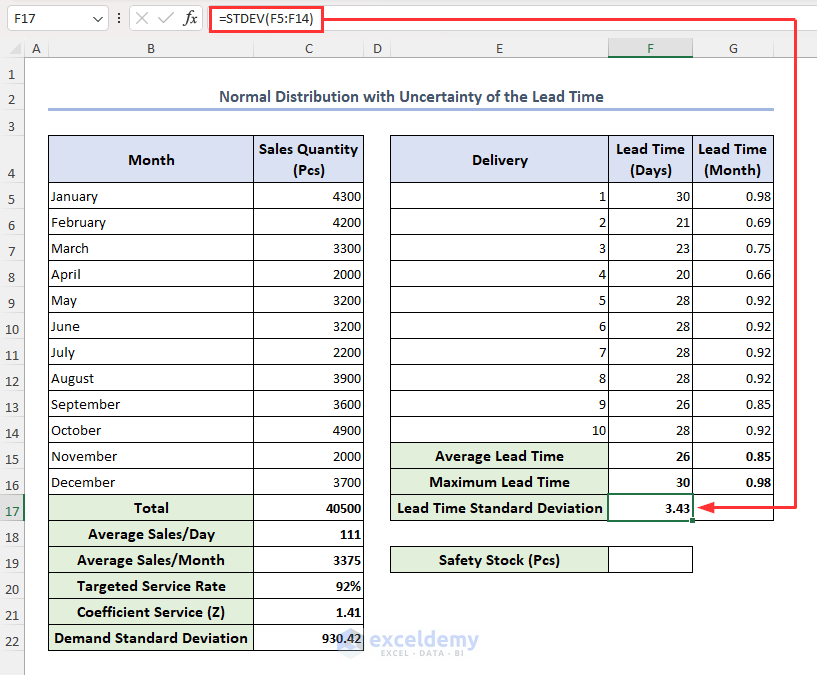Screen dimensions: 817x675
Task: Select column G header
Action: click(733, 49)
